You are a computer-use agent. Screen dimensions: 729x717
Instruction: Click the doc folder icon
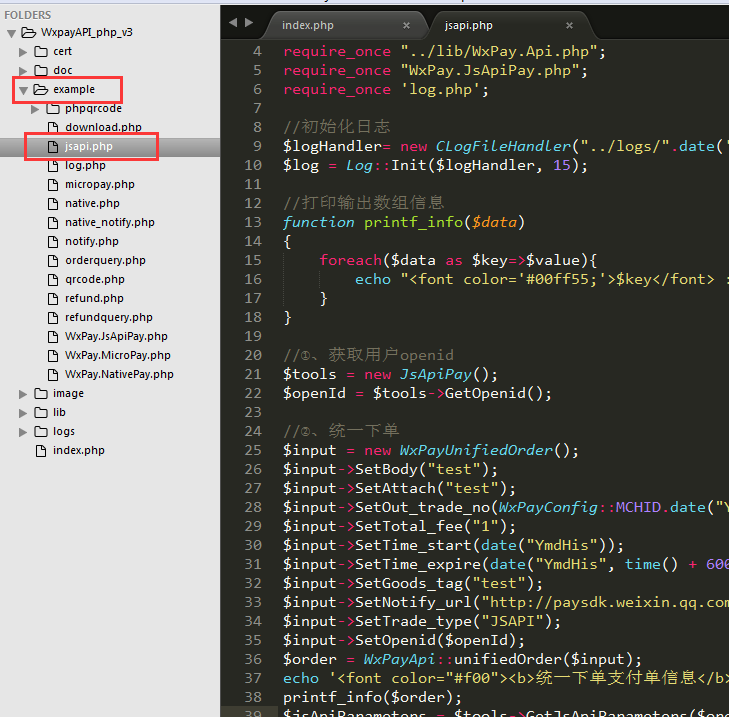click(41, 70)
